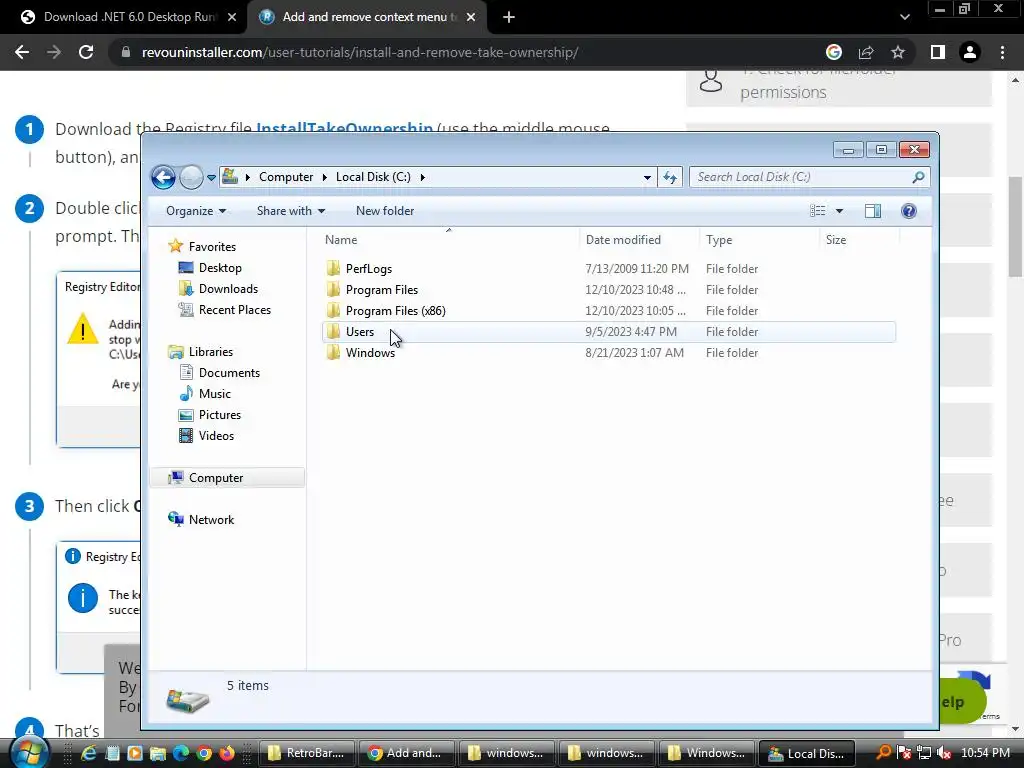Click the New folder button

(x=385, y=211)
